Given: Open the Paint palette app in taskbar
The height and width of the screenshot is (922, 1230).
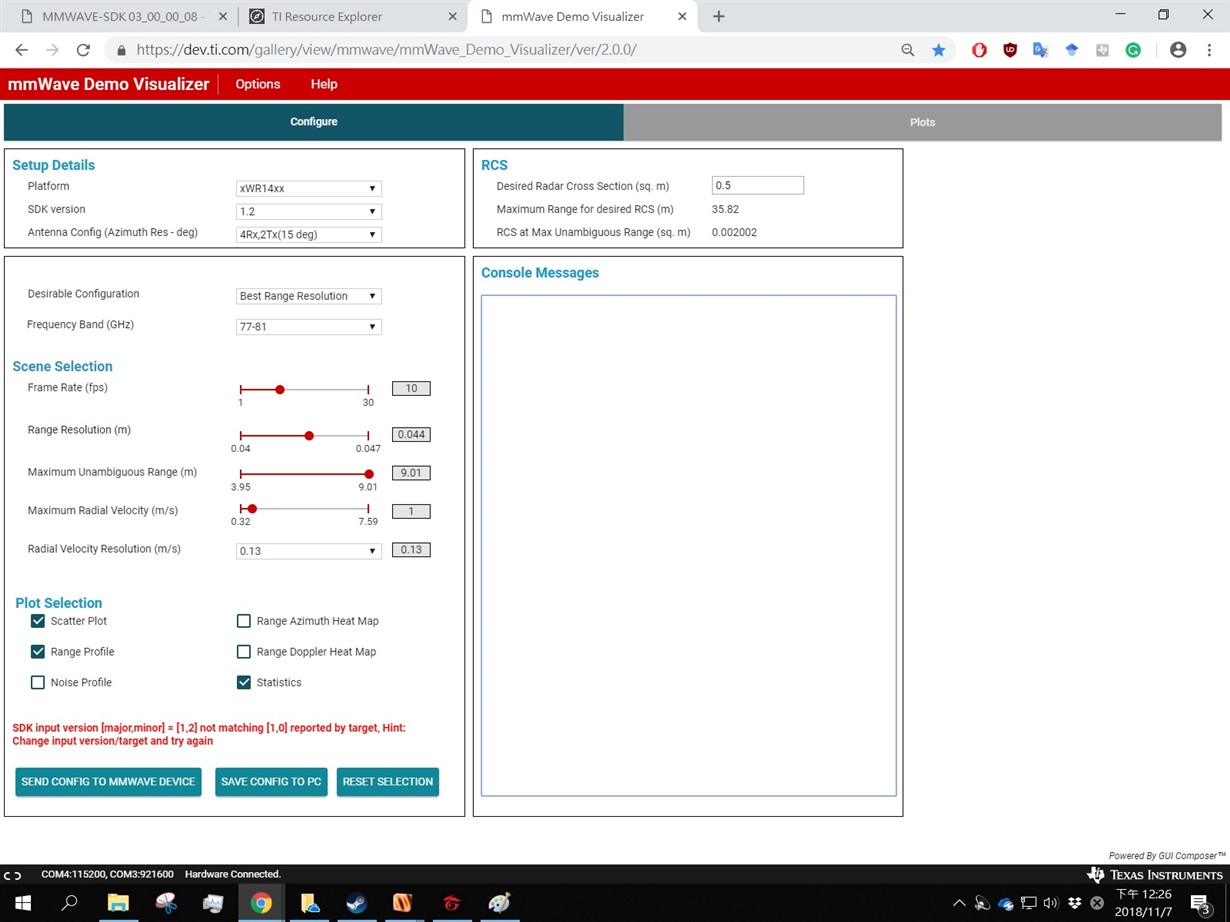Looking at the screenshot, I should (x=499, y=903).
